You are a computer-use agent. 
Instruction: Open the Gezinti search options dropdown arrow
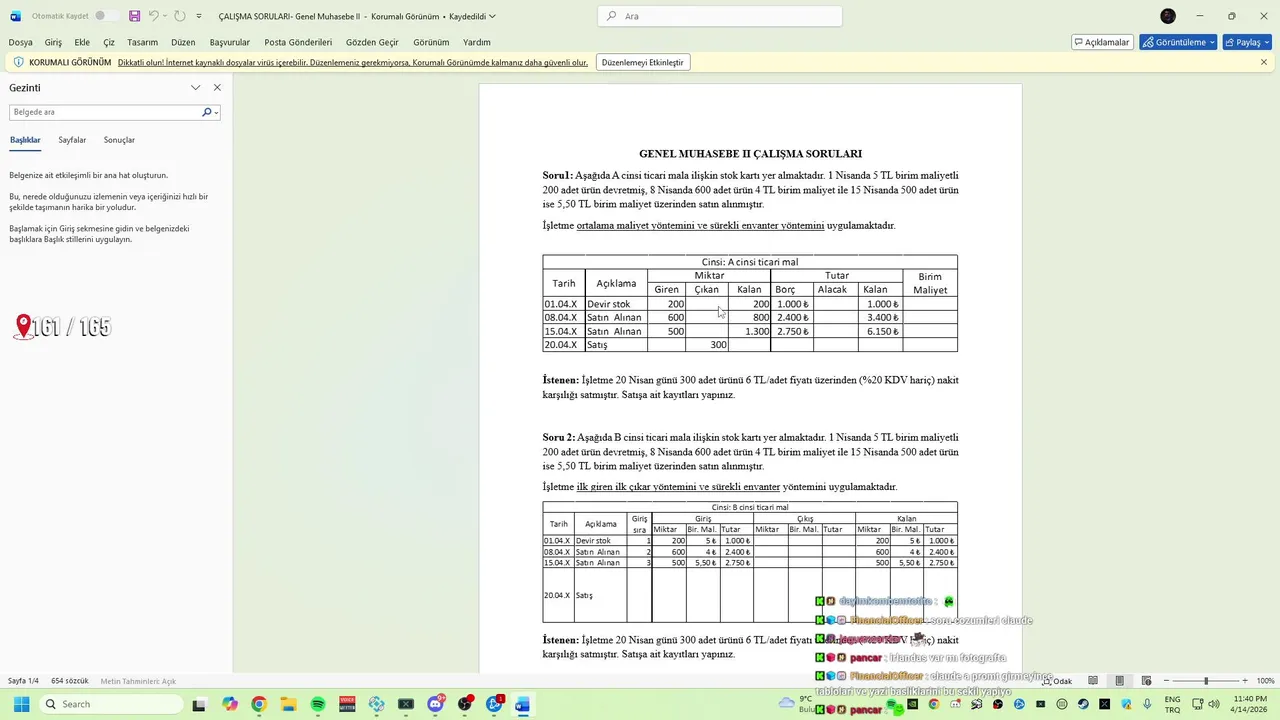pos(216,112)
